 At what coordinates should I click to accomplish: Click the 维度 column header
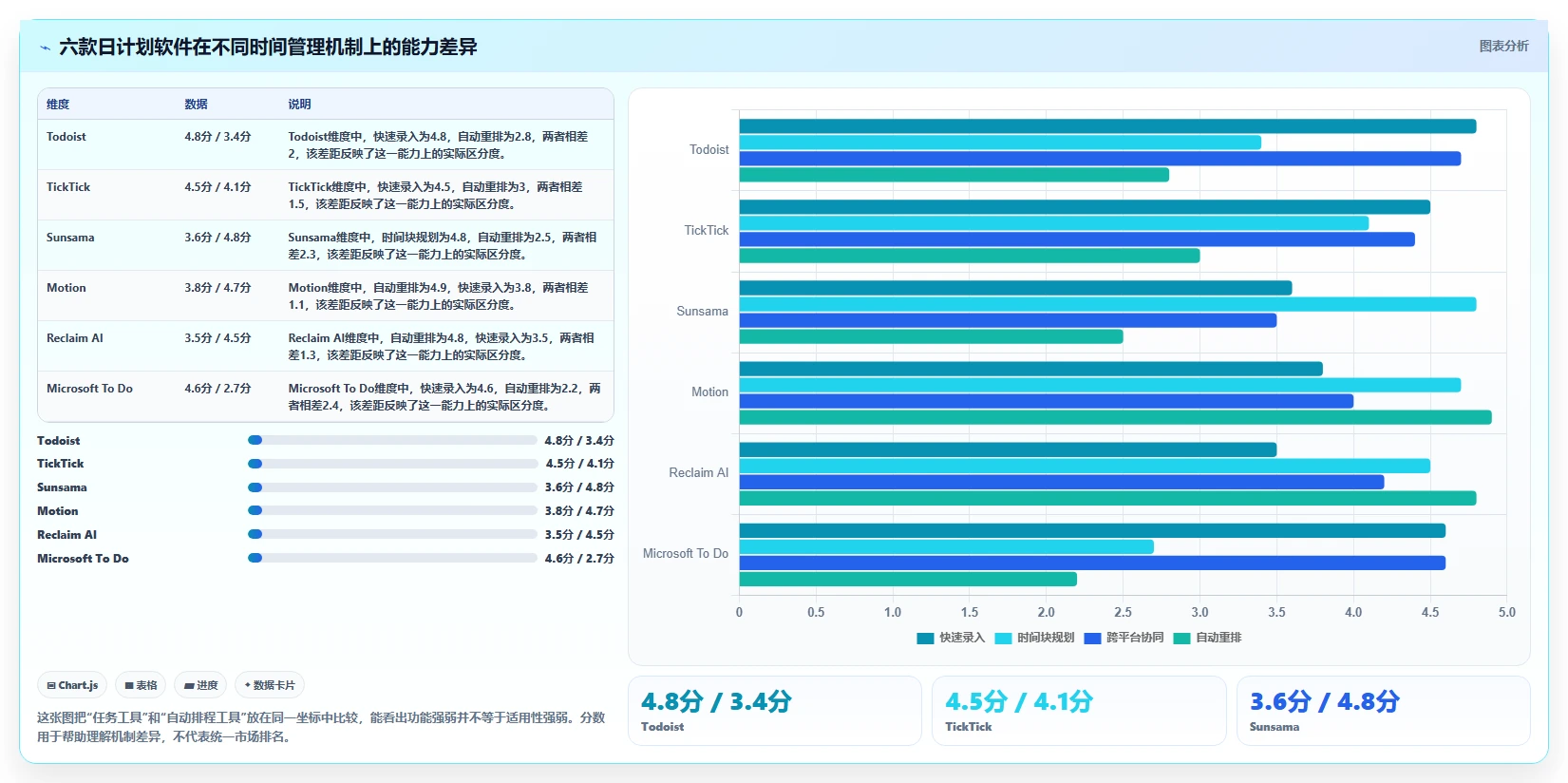pyautogui.click(x=58, y=105)
